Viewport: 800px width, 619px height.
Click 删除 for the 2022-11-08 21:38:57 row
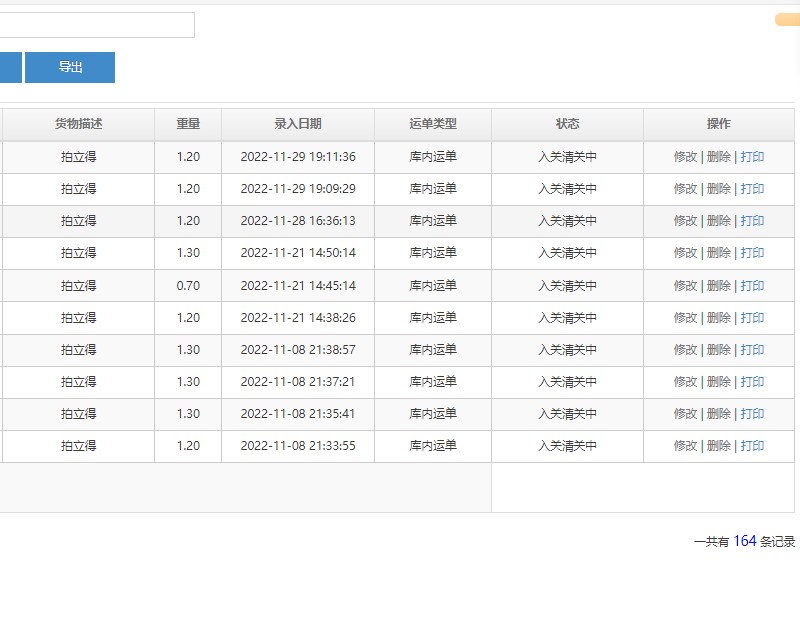pos(718,350)
